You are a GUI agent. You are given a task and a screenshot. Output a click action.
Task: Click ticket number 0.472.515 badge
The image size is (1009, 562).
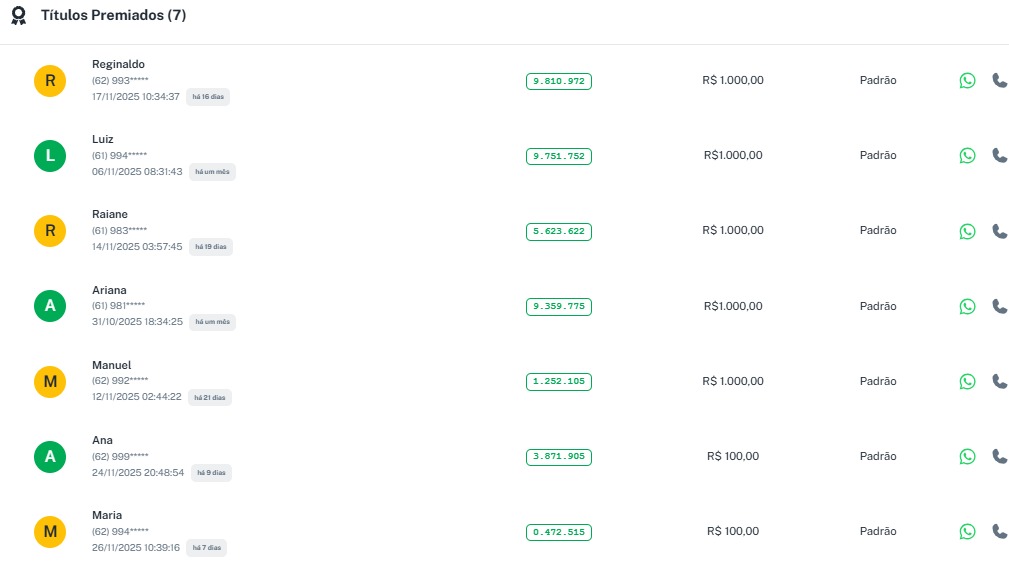coord(559,532)
